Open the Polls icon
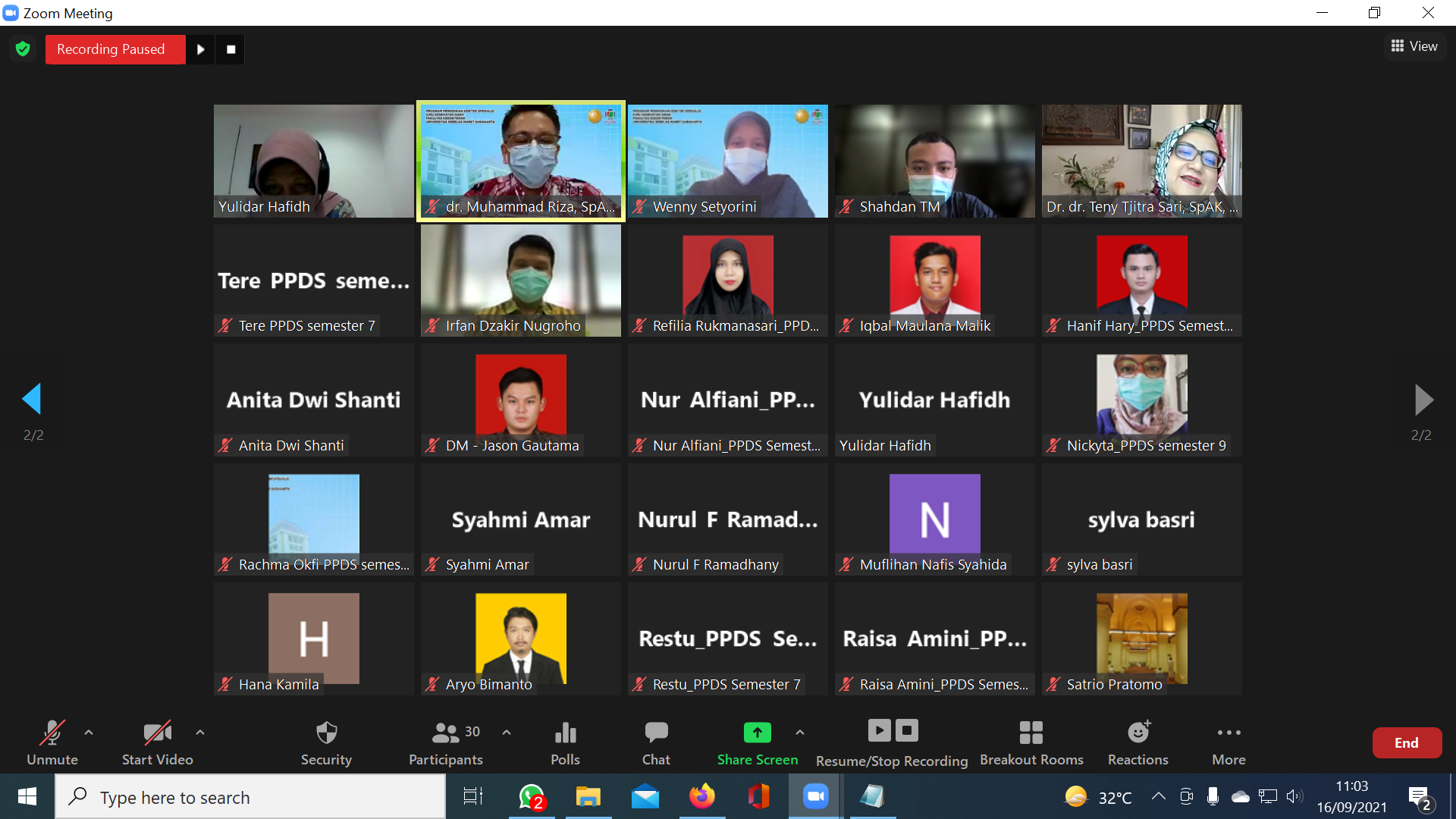The height and width of the screenshot is (819, 1456). coord(565,742)
